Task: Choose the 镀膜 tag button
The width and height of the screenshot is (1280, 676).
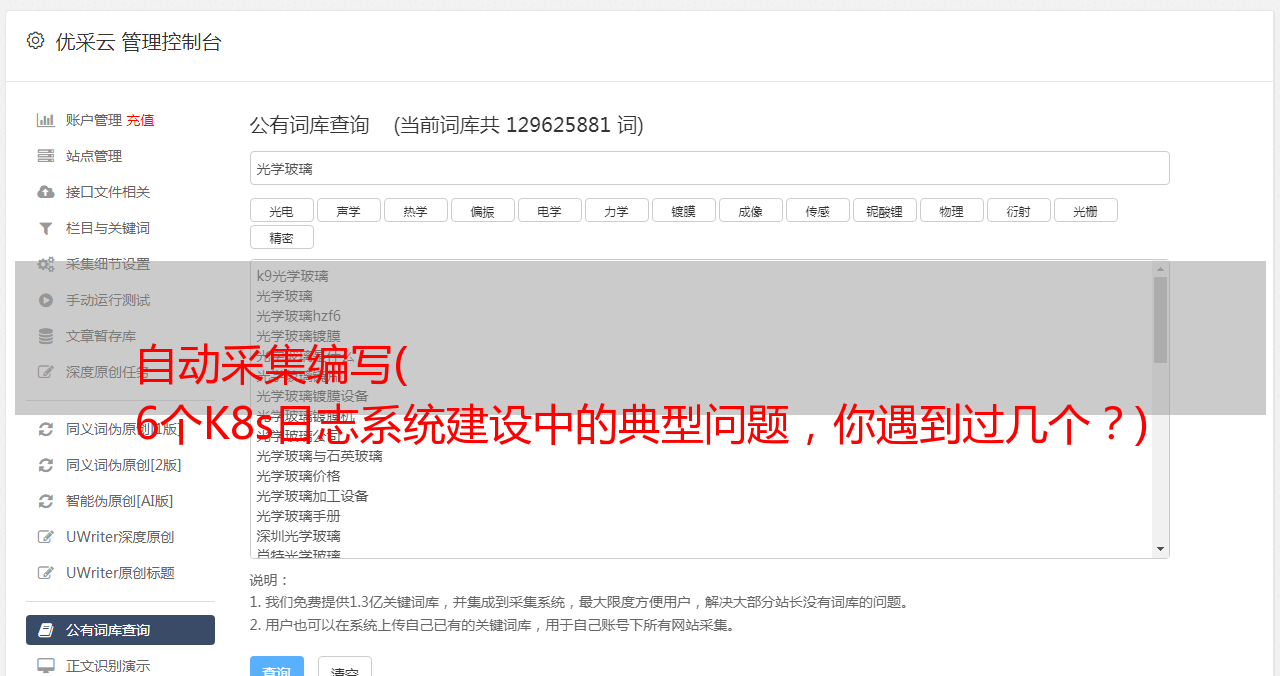Action: (683, 211)
